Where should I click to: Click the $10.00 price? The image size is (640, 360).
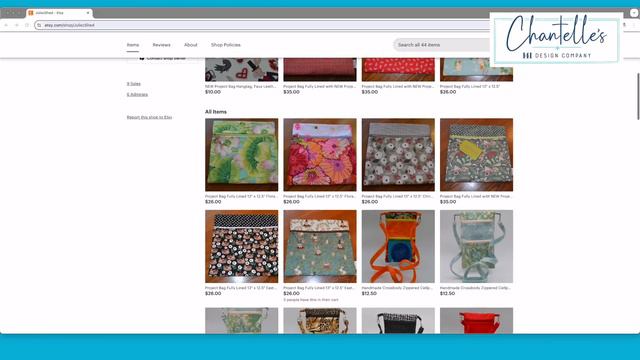[213, 92]
